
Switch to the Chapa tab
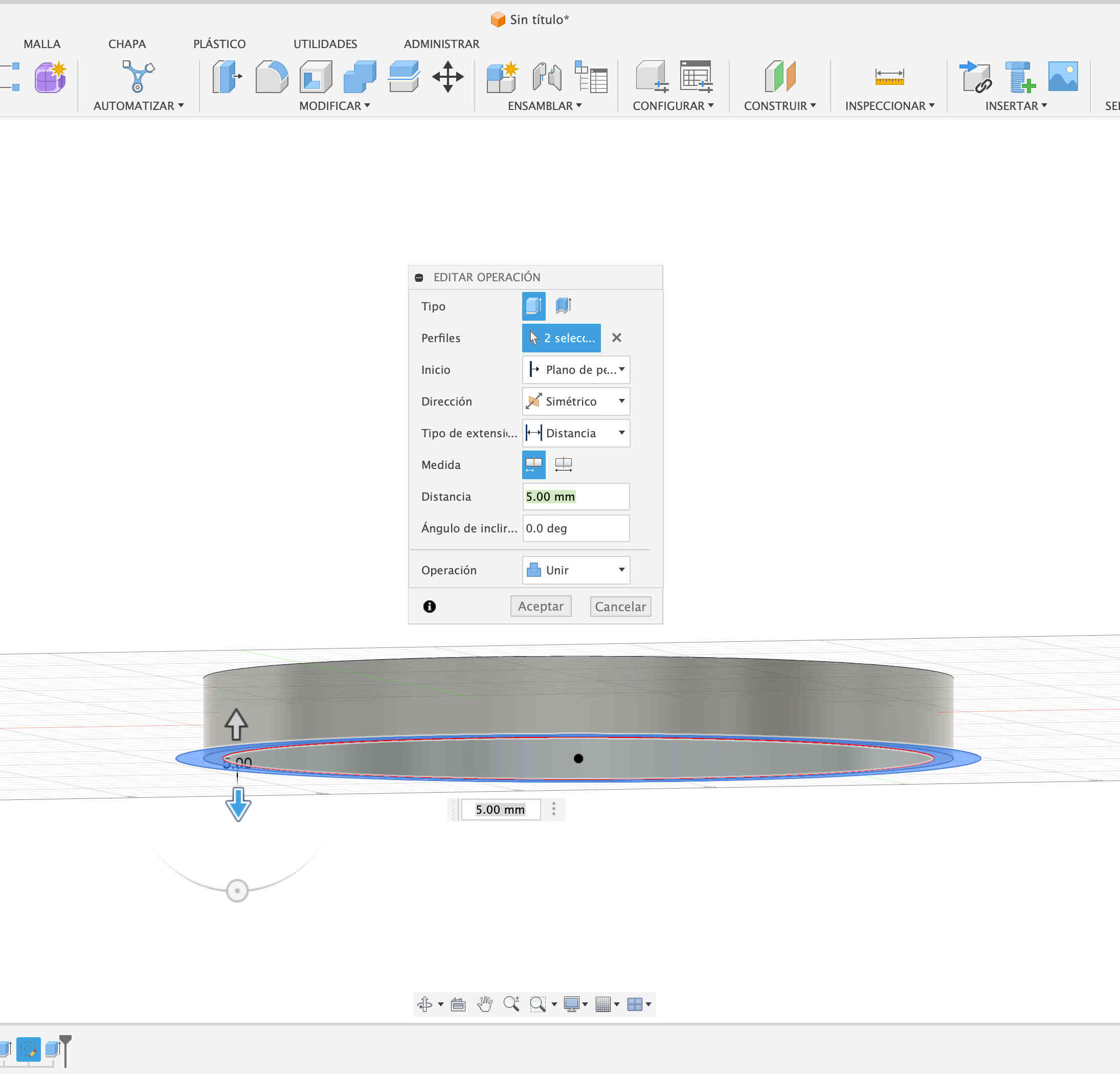click(x=127, y=44)
